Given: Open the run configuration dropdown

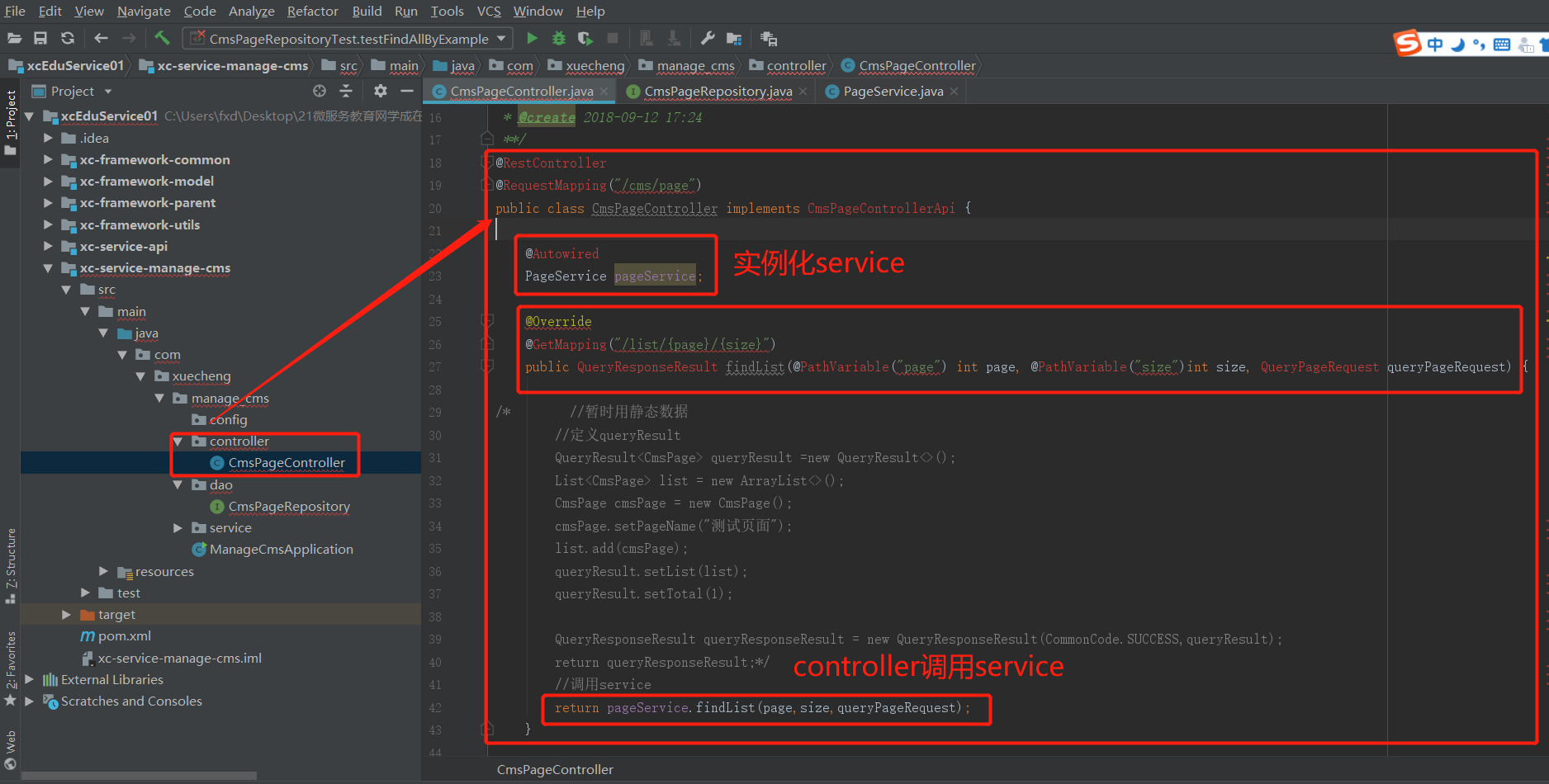Looking at the screenshot, I should (x=501, y=39).
